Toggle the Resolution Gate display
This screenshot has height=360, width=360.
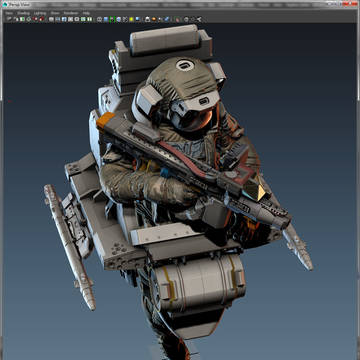(x=64, y=19)
